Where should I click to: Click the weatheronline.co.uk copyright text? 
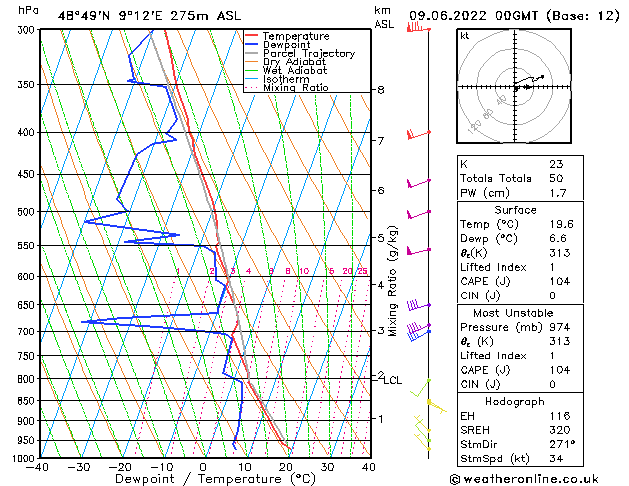tap(524, 479)
